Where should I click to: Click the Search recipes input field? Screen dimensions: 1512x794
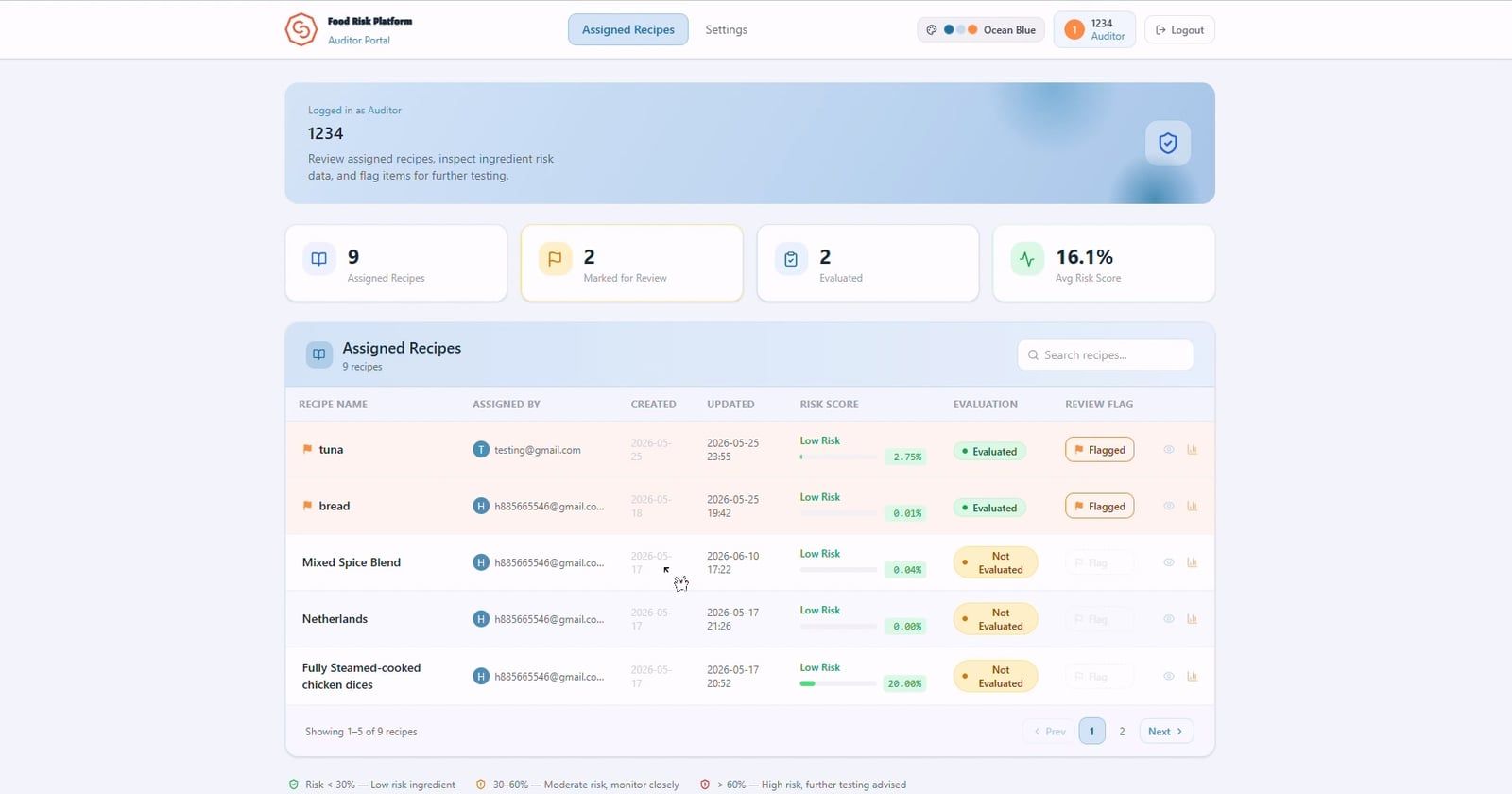click(x=1105, y=354)
